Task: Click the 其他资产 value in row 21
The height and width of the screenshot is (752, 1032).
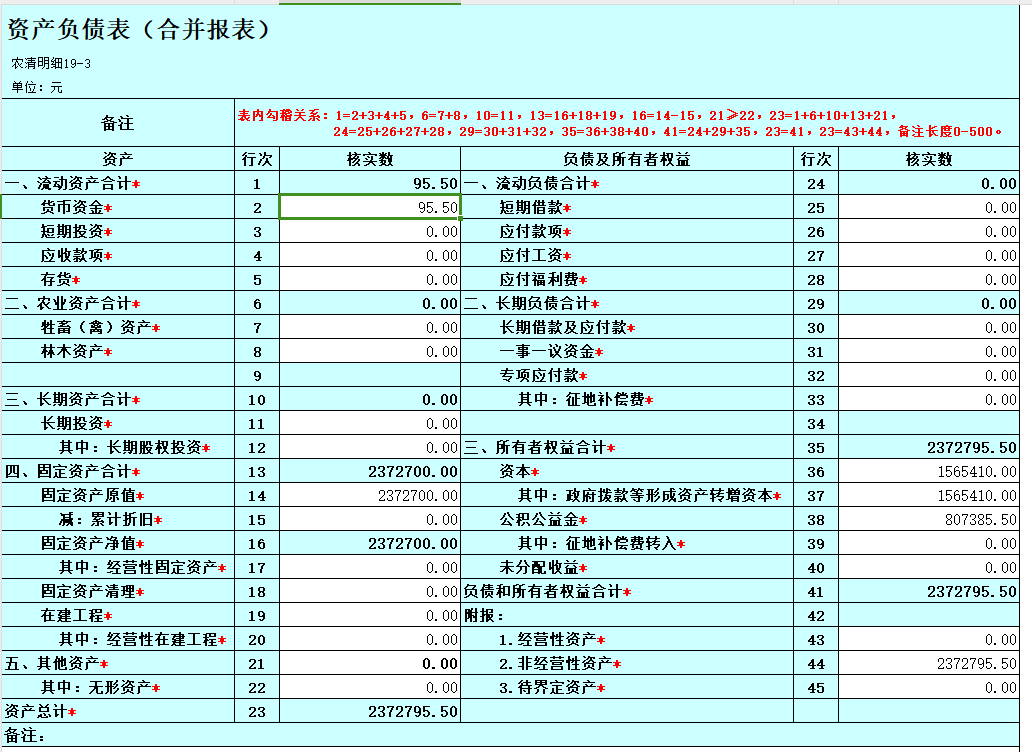Action: click(370, 663)
